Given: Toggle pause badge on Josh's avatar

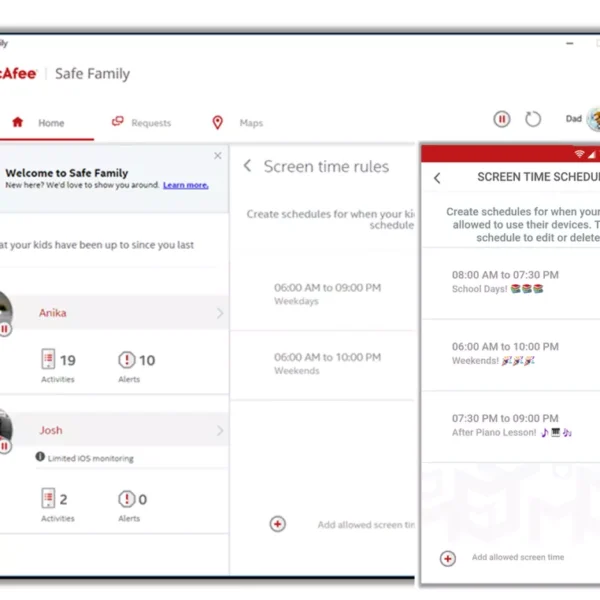Looking at the screenshot, I should [5, 446].
